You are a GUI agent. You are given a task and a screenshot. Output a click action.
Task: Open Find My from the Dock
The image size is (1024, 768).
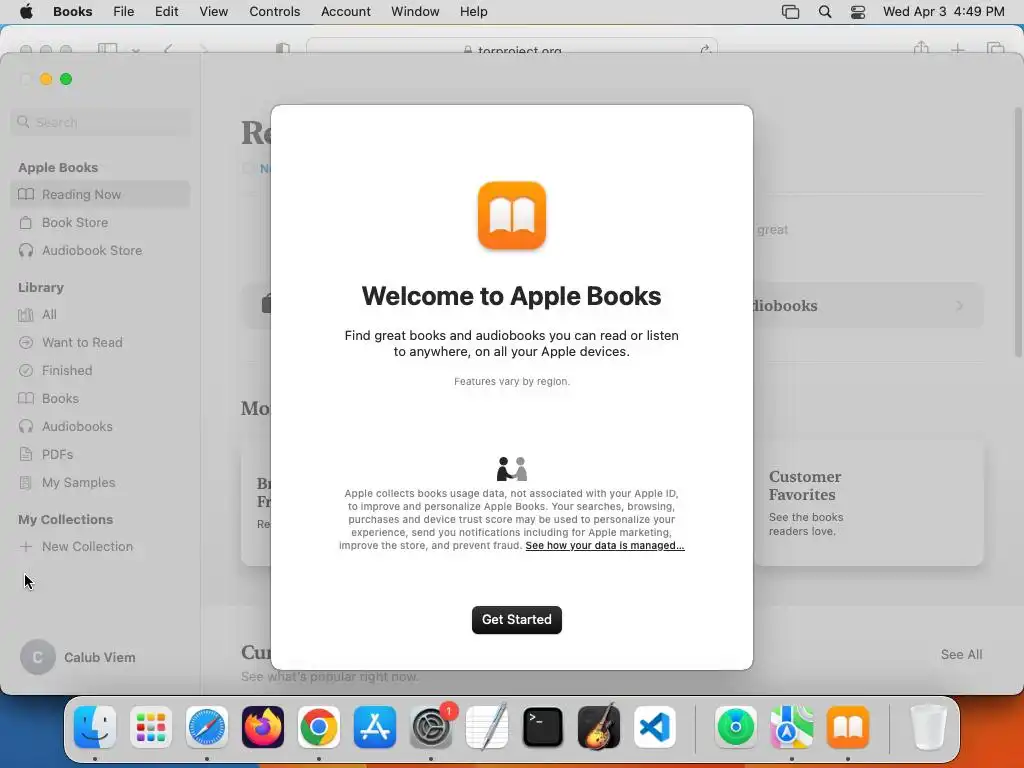736,727
